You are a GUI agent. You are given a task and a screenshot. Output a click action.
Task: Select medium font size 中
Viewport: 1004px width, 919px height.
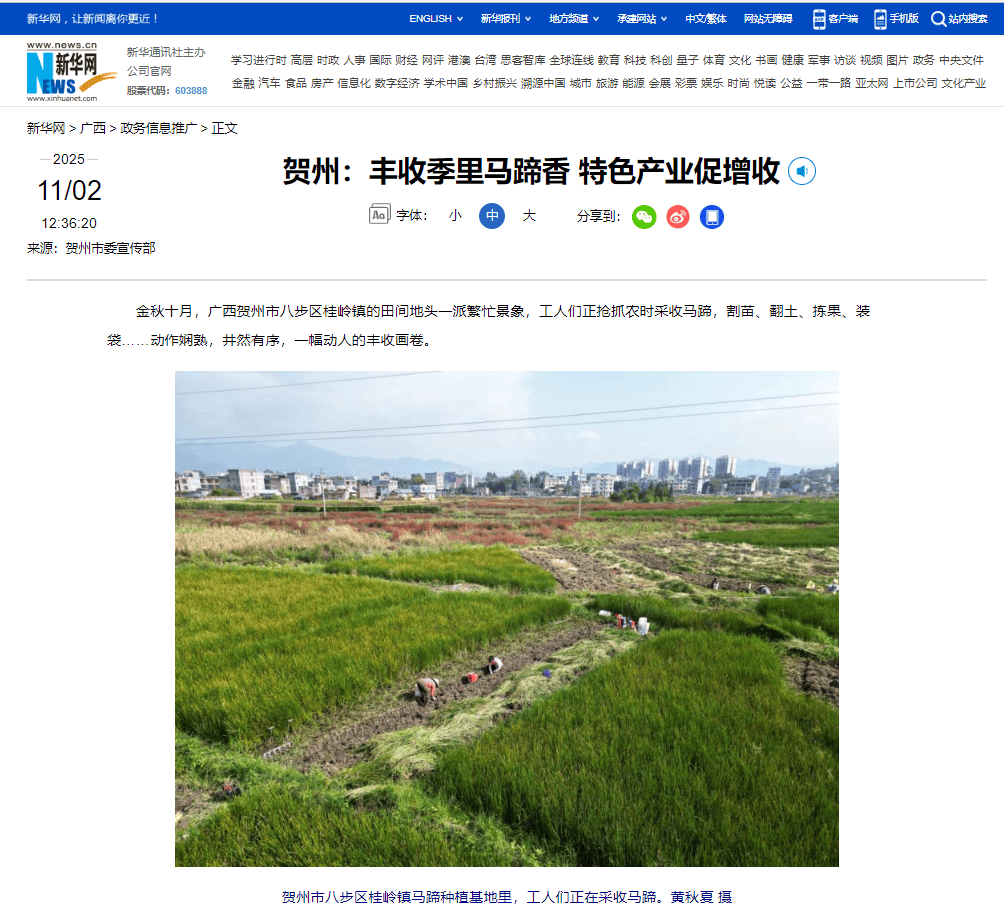(492, 215)
